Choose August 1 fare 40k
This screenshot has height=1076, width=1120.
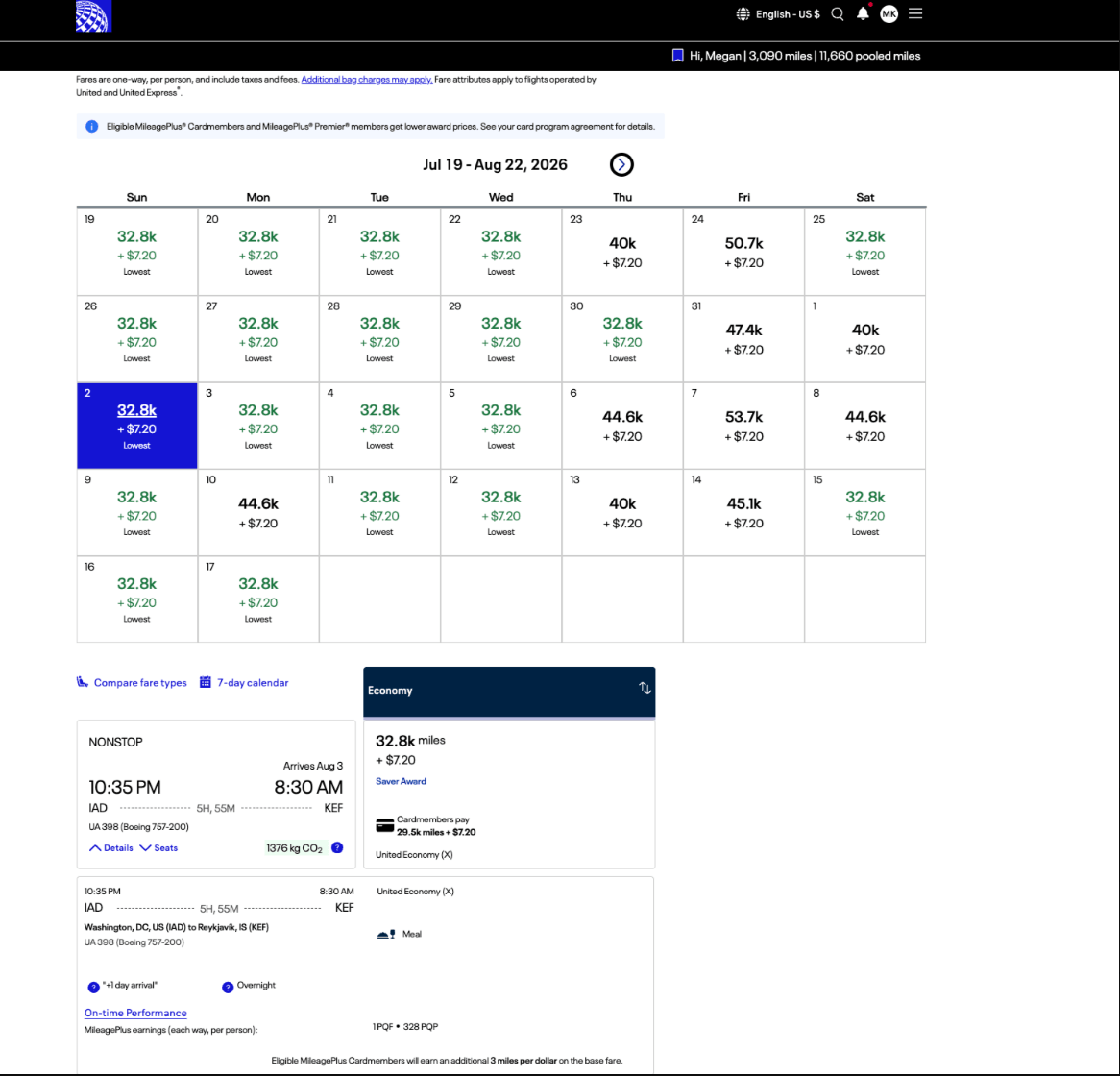click(865, 339)
